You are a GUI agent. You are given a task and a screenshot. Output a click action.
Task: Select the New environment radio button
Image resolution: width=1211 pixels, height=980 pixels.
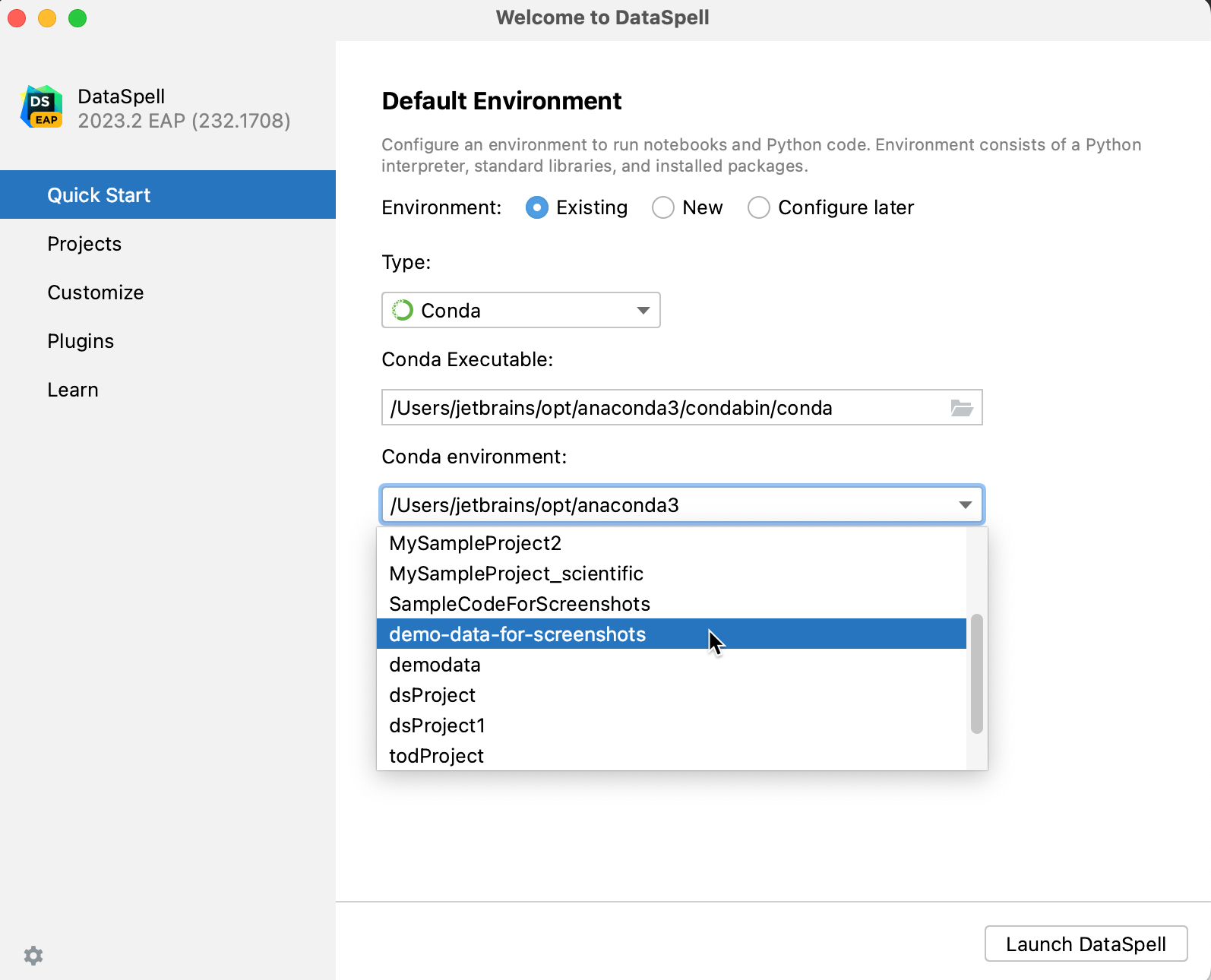(x=663, y=207)
